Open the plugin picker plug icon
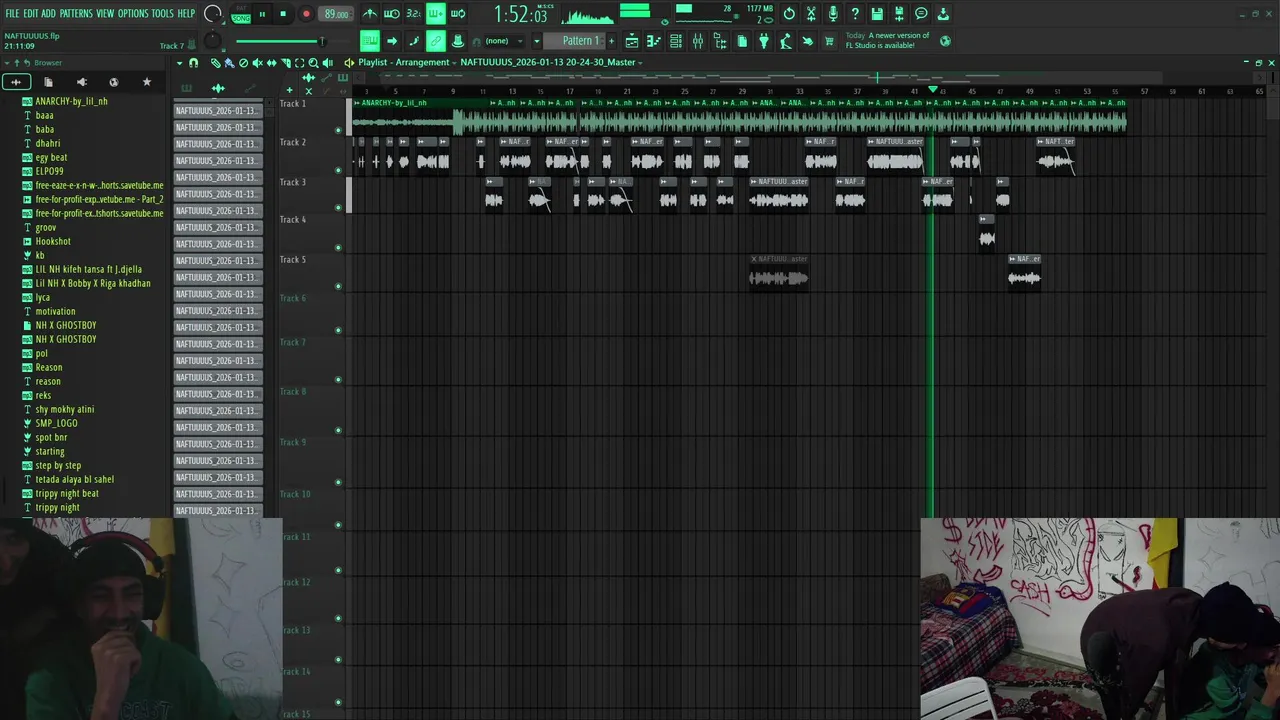This screenshot has width=1280, height=720. tap(764, 41)
